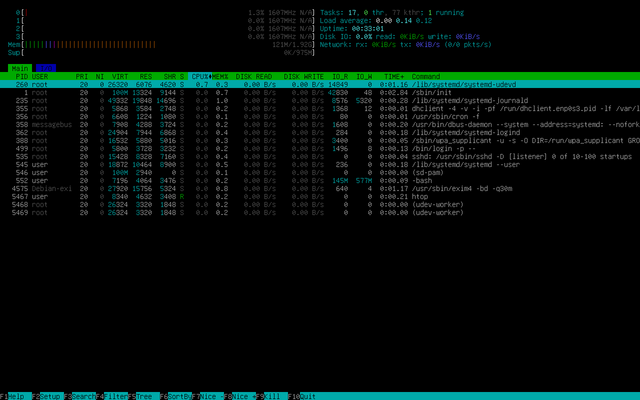The width and height of the screenshot is (640, 400).
Task: Click F7 Nice - to lower niceness
Action: [x=208, y=396]
